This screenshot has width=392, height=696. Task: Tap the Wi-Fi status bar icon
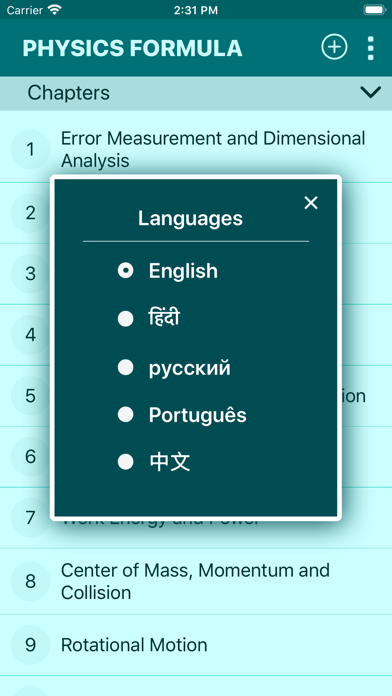pyautogui.click(x=55, y=10)
